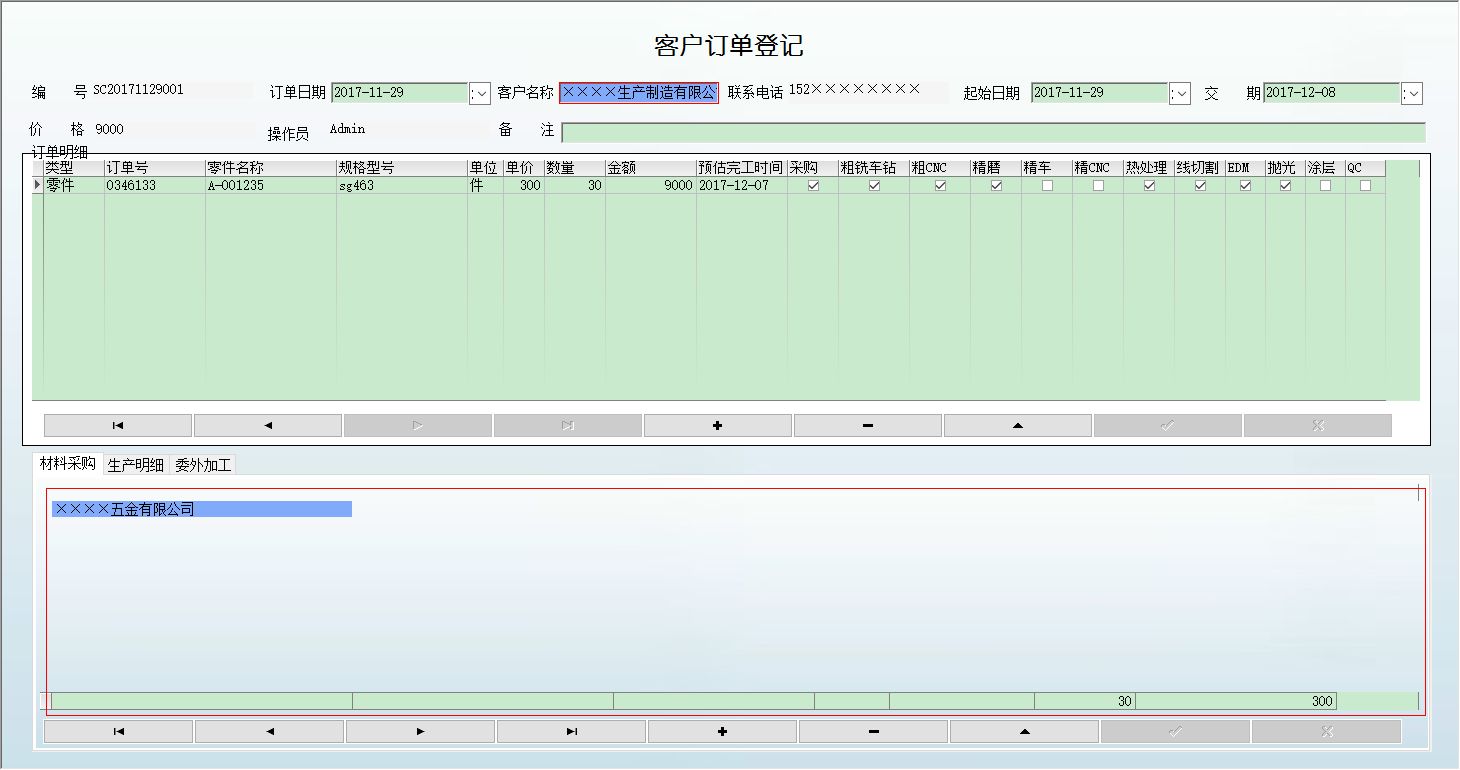This screenshot has width=1460, height=770.
Task: Jump to first record in 材料采购 navigator
Action: tap(119, 732)
